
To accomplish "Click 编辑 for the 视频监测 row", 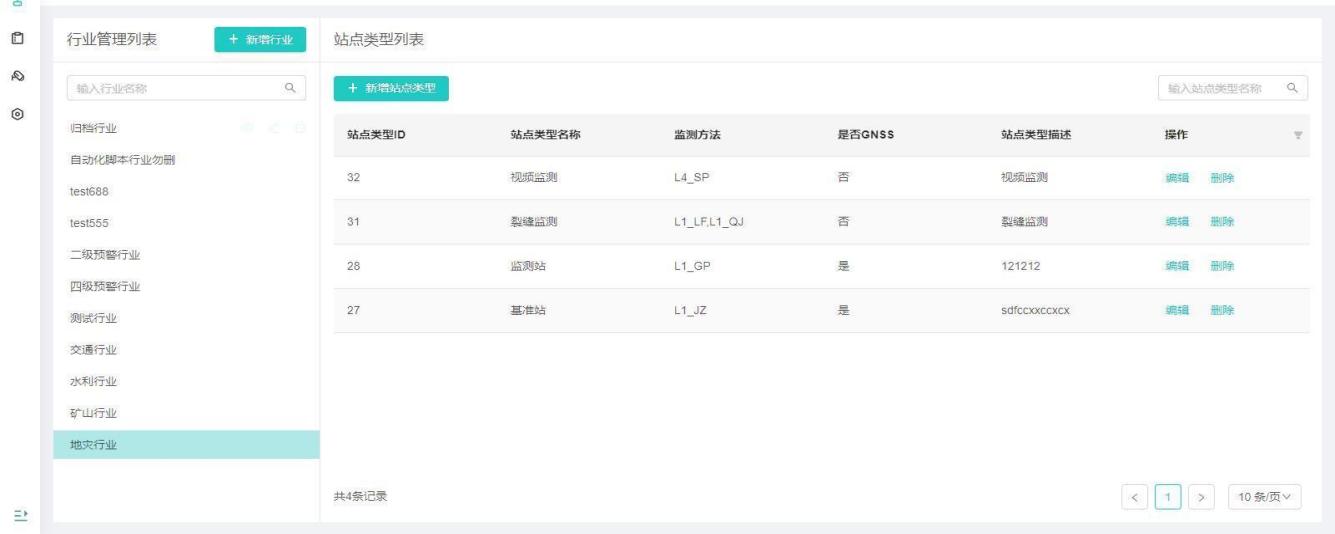I will click(1177, 178).
